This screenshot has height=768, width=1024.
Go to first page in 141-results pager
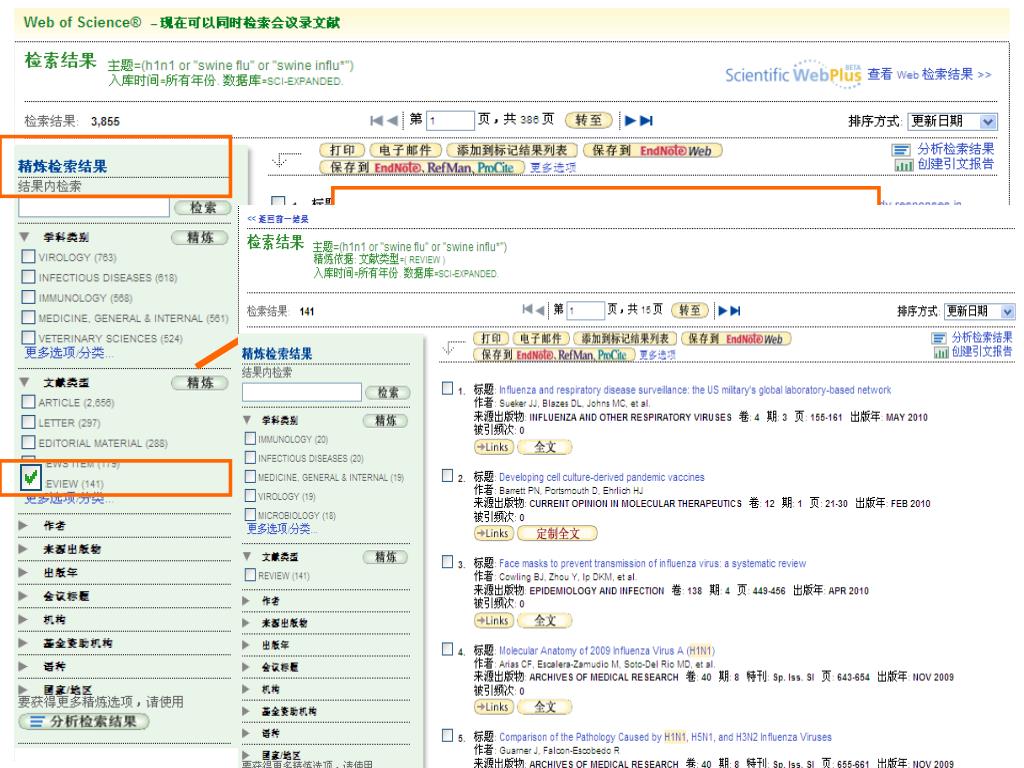click(x=528, y=310)
